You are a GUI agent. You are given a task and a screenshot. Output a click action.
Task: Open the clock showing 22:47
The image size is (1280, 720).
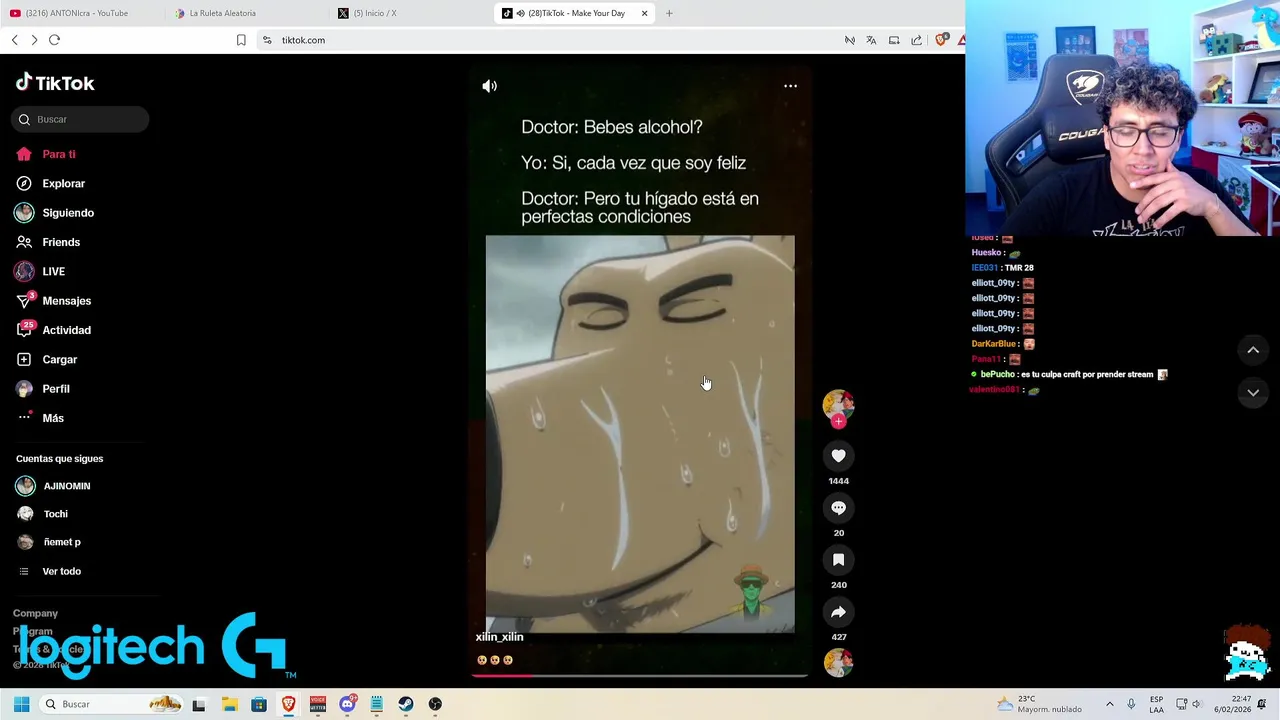coord(1232,704)
